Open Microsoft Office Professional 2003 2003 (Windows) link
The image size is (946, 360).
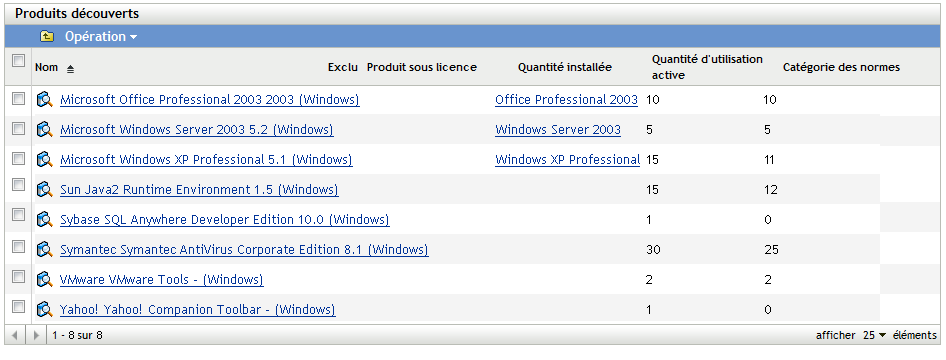pos(210,100)
